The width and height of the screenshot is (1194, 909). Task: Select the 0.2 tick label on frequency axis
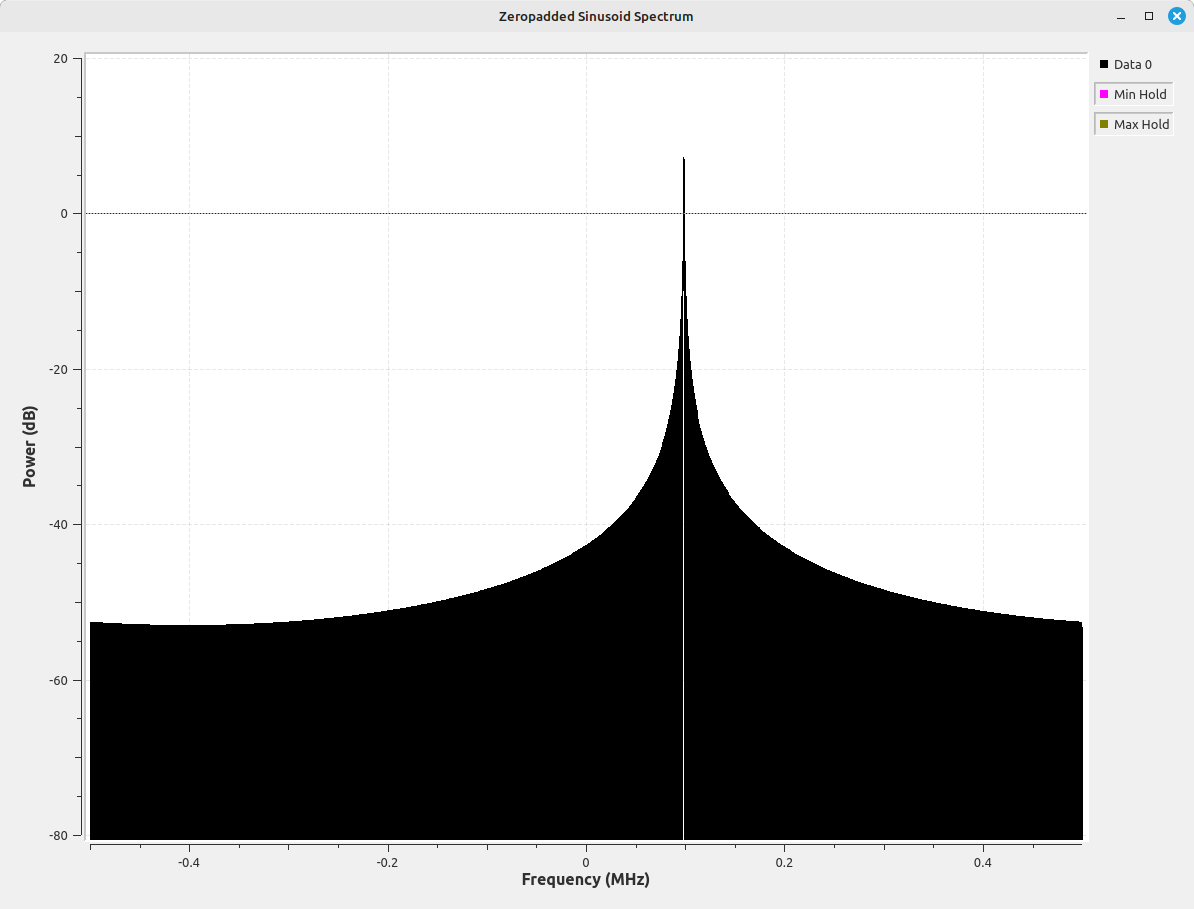(784, 862)
